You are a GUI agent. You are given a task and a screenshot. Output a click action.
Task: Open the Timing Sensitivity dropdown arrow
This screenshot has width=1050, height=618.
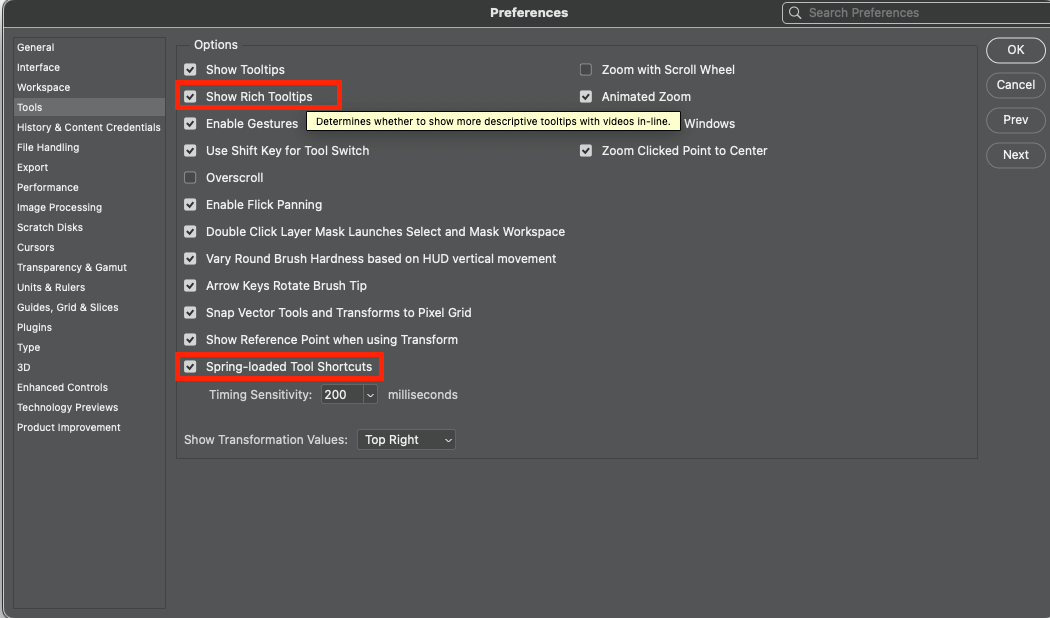(x=370, y=395)
